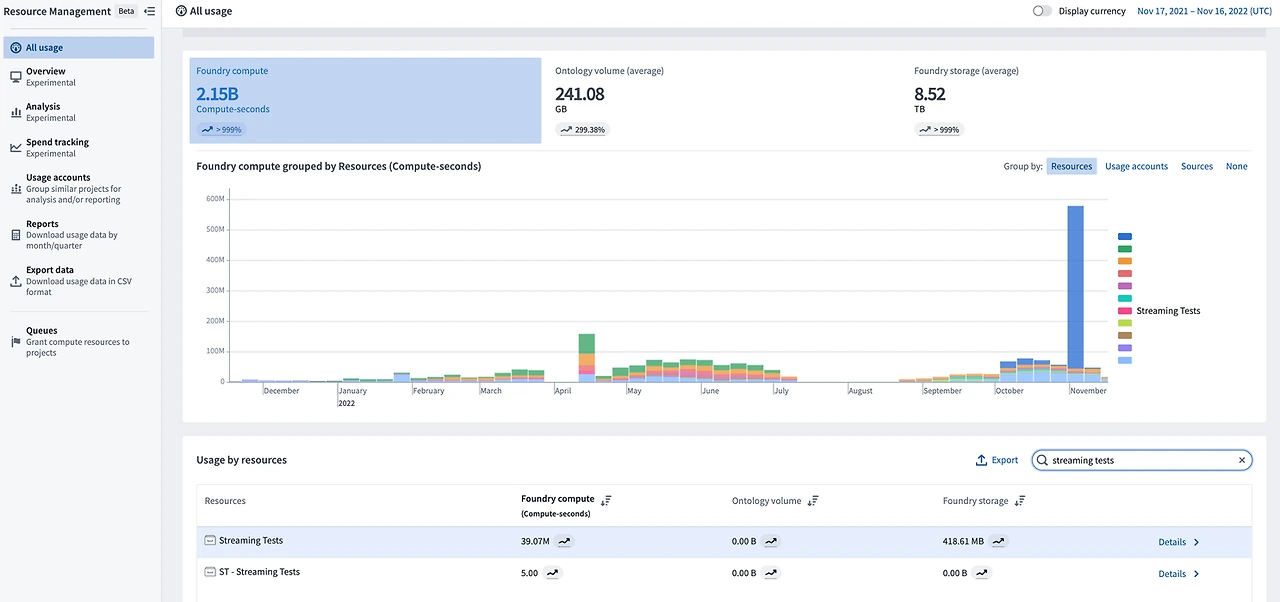The width and height of the screenshot is (1280, 602).
Task: Open the Analysis bar chart icon
Action: [x=16, y=112]
